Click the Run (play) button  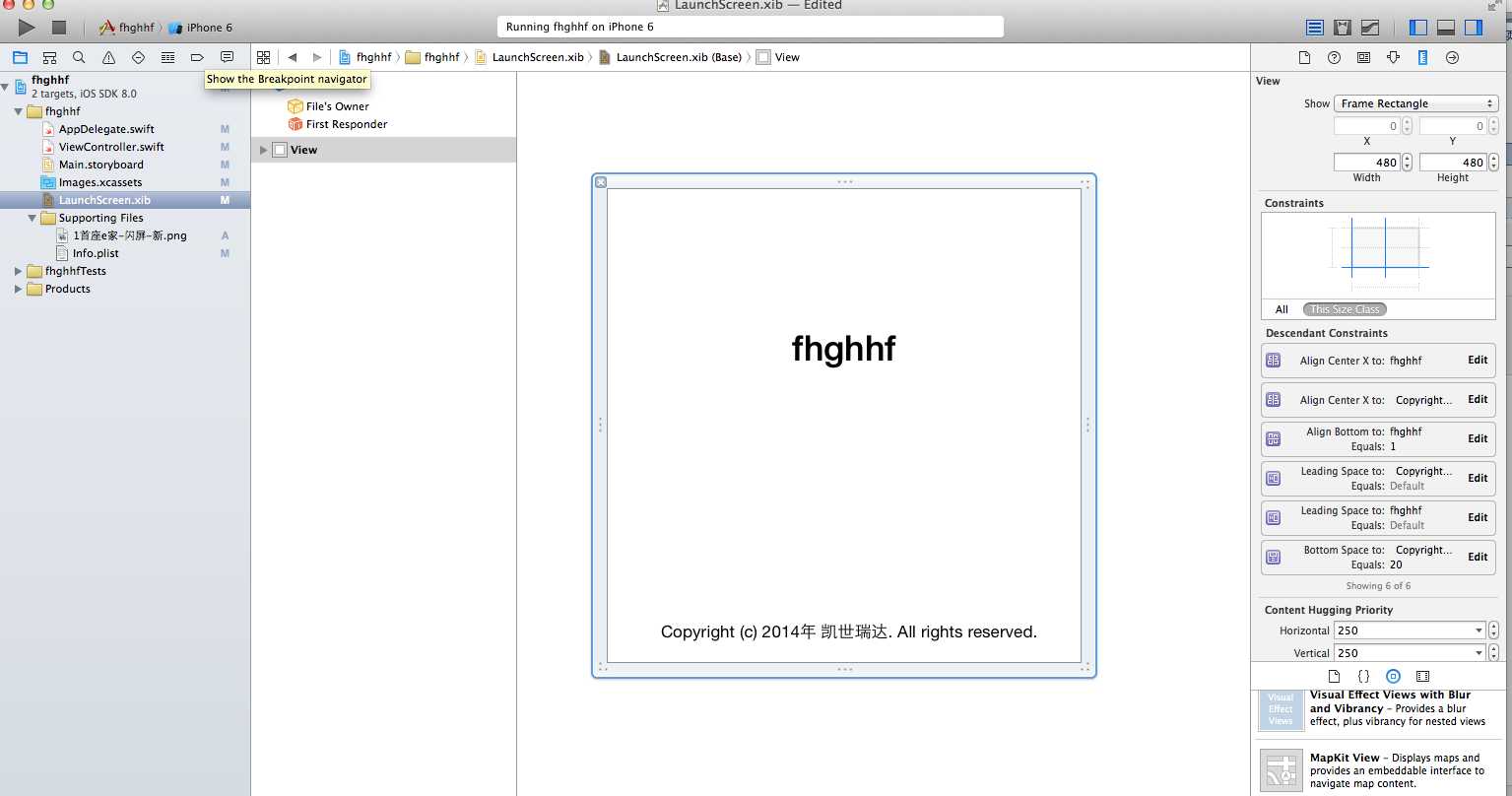(27, 28)
